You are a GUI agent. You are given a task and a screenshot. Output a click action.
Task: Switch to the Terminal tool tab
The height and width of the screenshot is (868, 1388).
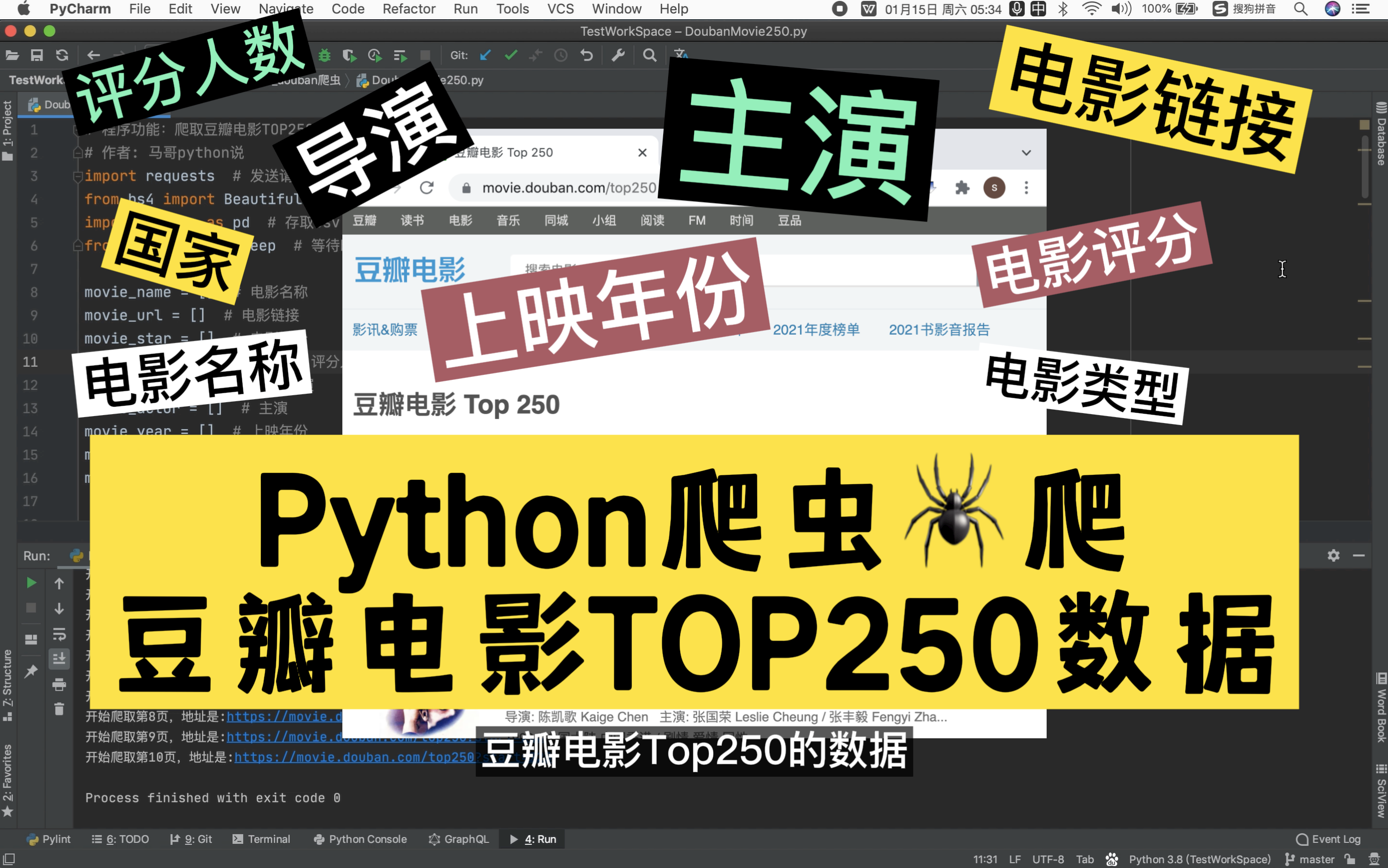pos(261,839)
